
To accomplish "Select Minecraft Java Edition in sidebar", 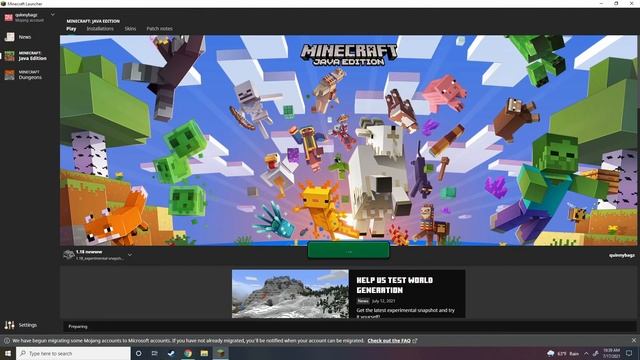I will [26, 56].
